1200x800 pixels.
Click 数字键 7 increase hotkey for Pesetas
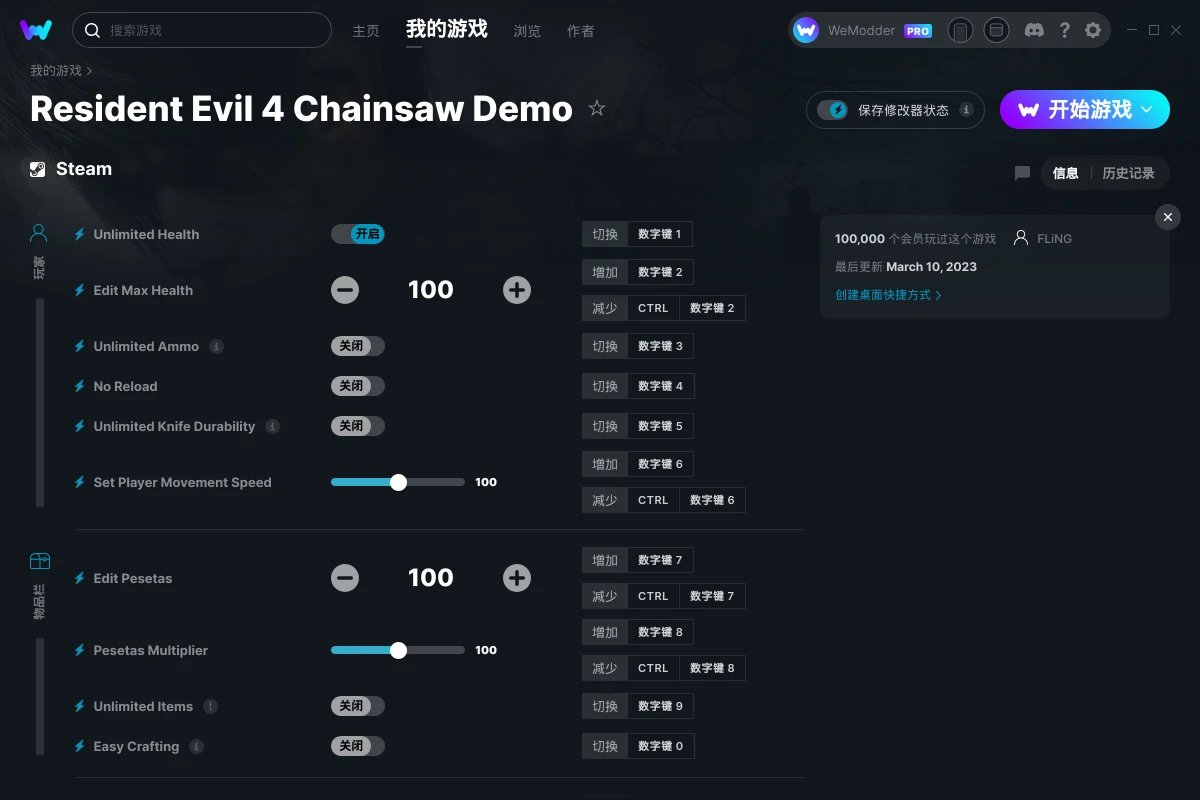(x=660, y=560)
